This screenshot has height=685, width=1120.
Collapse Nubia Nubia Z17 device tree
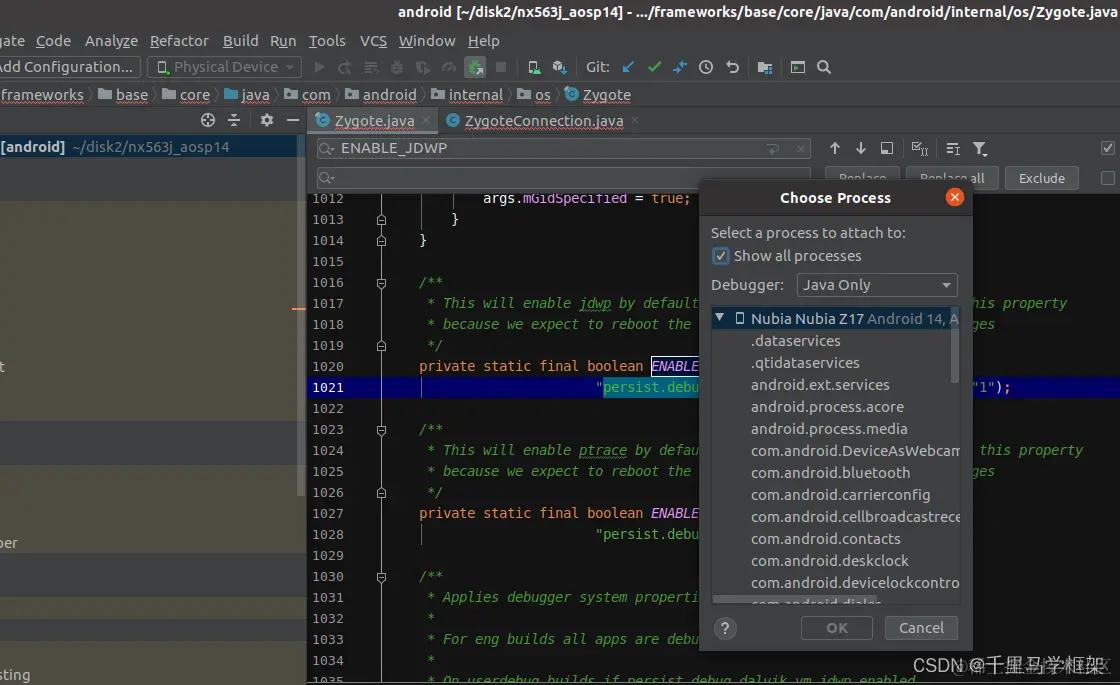click(720, 319)
